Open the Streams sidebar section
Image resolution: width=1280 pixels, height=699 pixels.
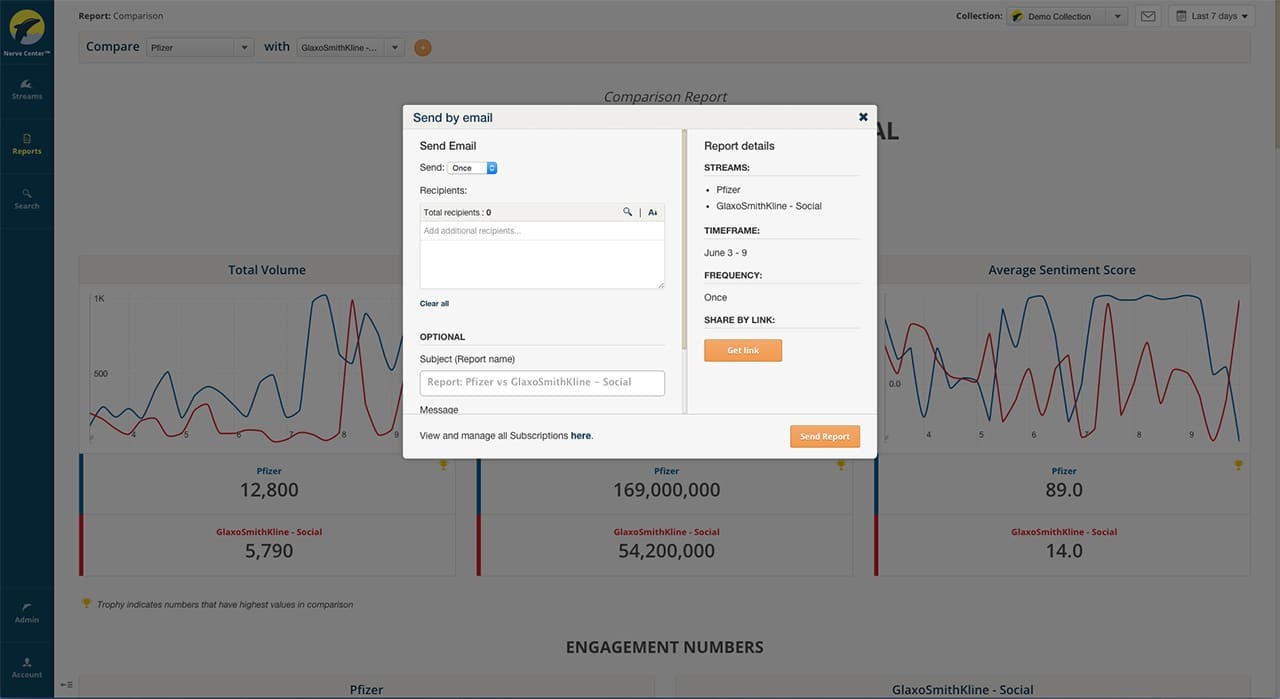pyautogui.click(x=27, y=89)
